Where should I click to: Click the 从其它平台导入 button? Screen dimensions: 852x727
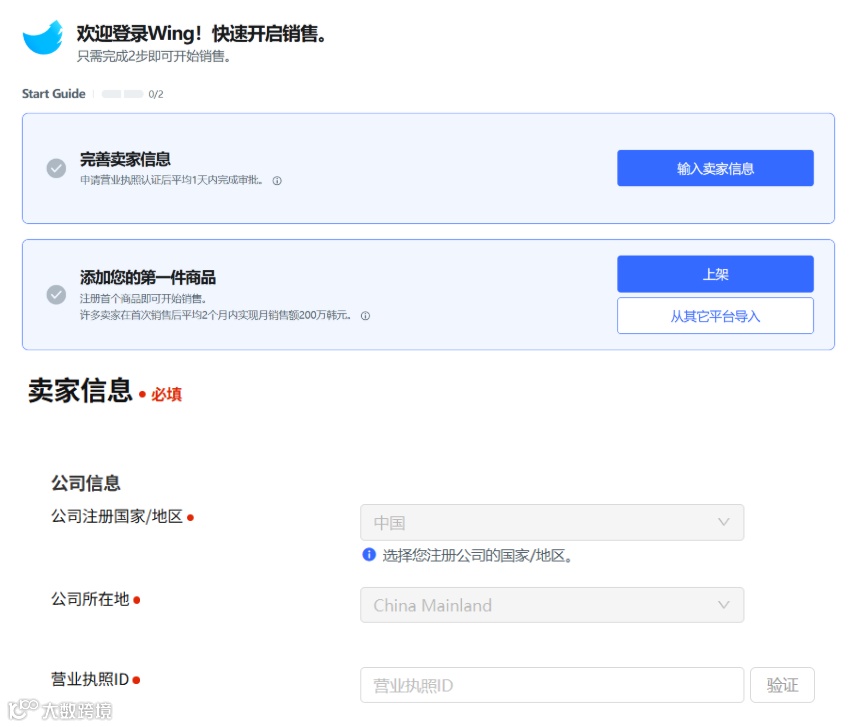click(715, 316)
